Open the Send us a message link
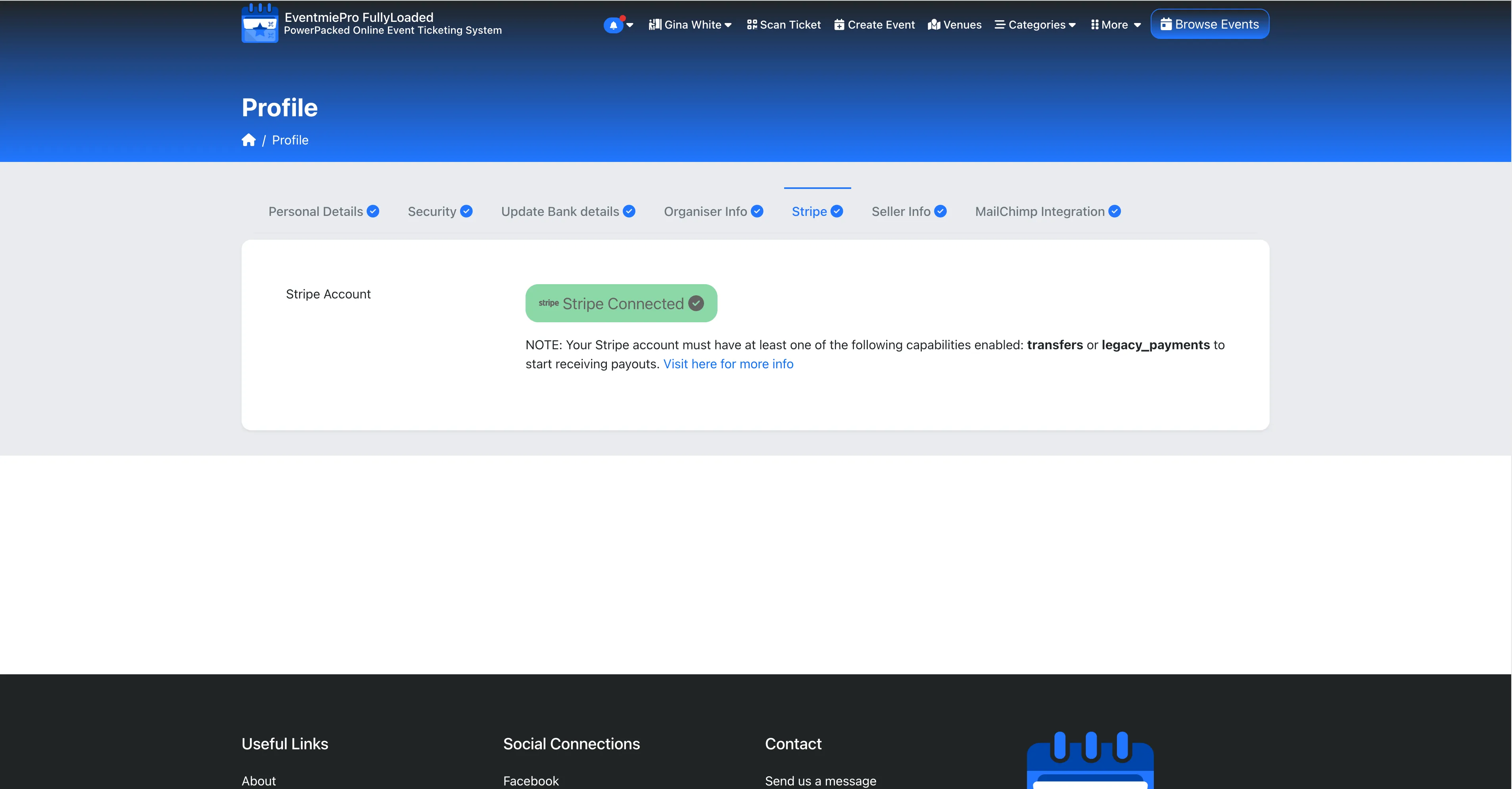1512x789 pixels. pos(821,781)
